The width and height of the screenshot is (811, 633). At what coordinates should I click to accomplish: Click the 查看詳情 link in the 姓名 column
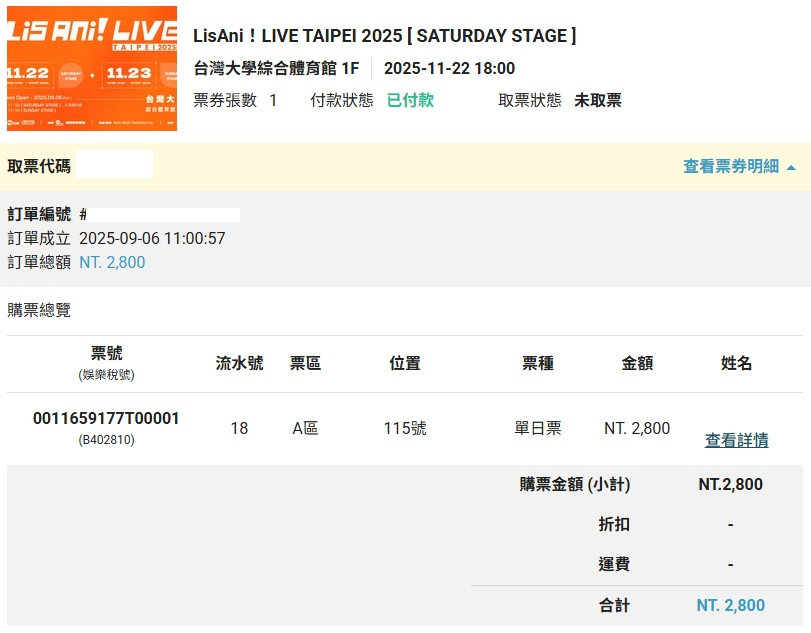click(x=737, y=440)
